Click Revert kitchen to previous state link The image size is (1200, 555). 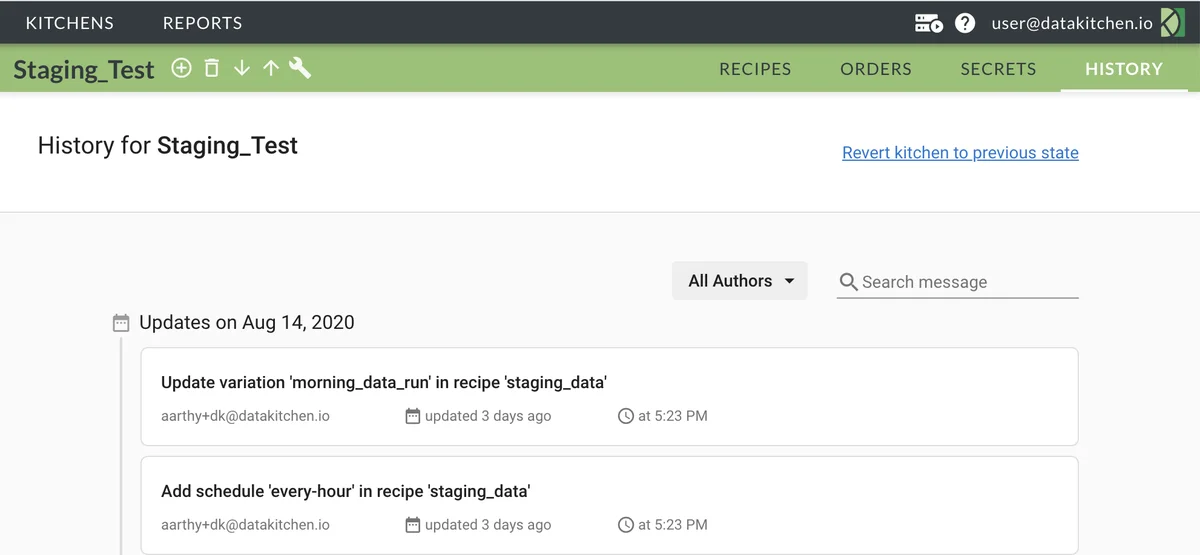click(x=960, y=153)
